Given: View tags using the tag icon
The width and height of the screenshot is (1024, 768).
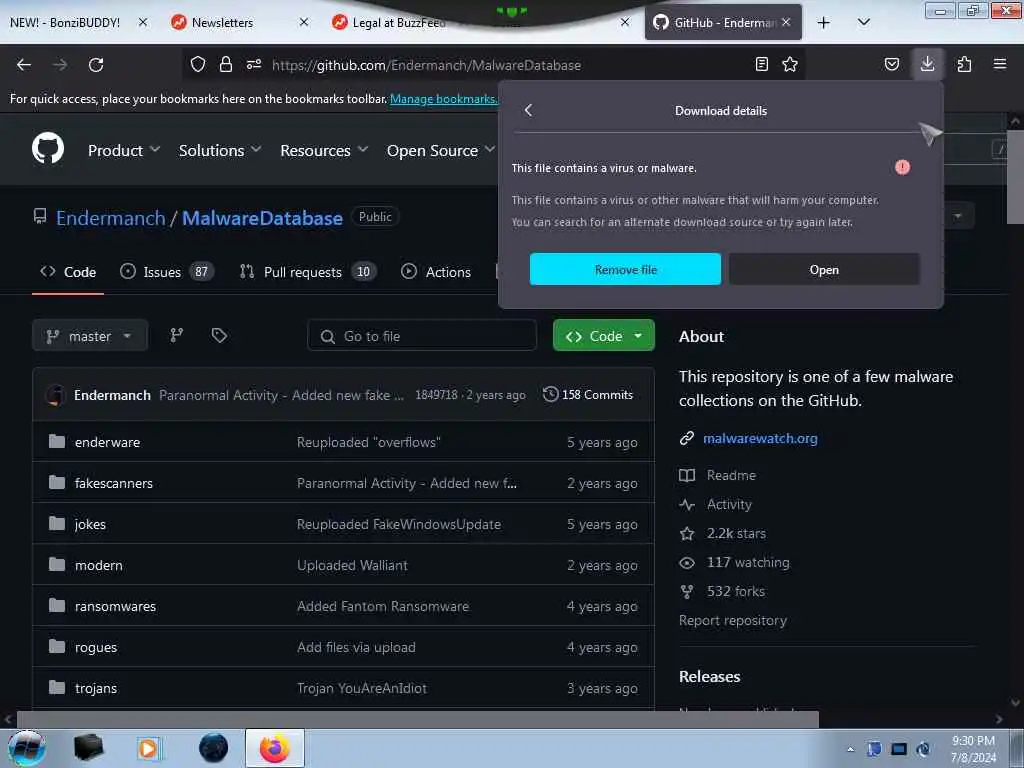Looking at the screenshot, I should tap(219, 335).
